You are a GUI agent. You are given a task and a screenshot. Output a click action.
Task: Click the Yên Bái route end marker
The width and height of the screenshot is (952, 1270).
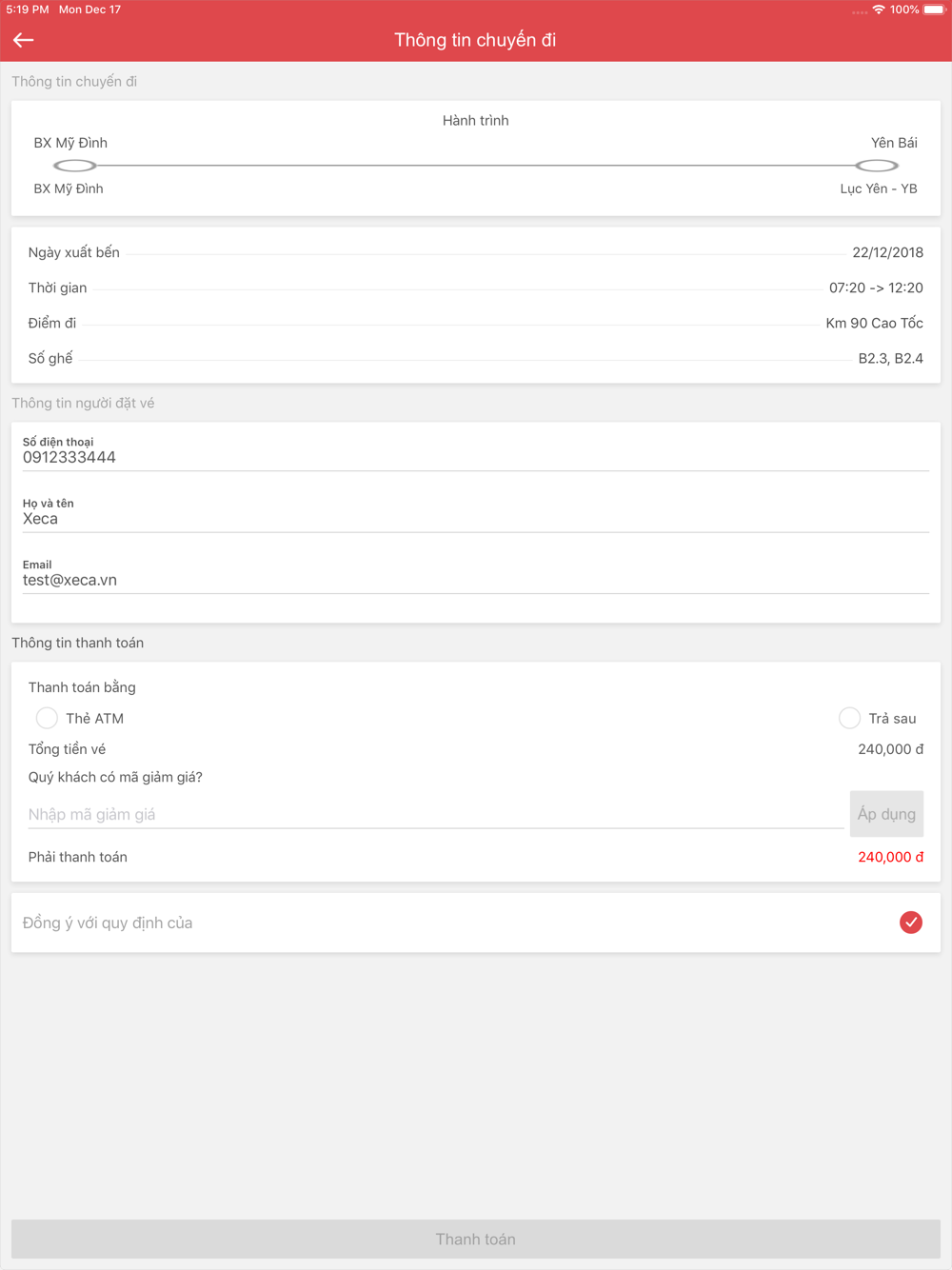pyautogui.click(x=877, y=166)
